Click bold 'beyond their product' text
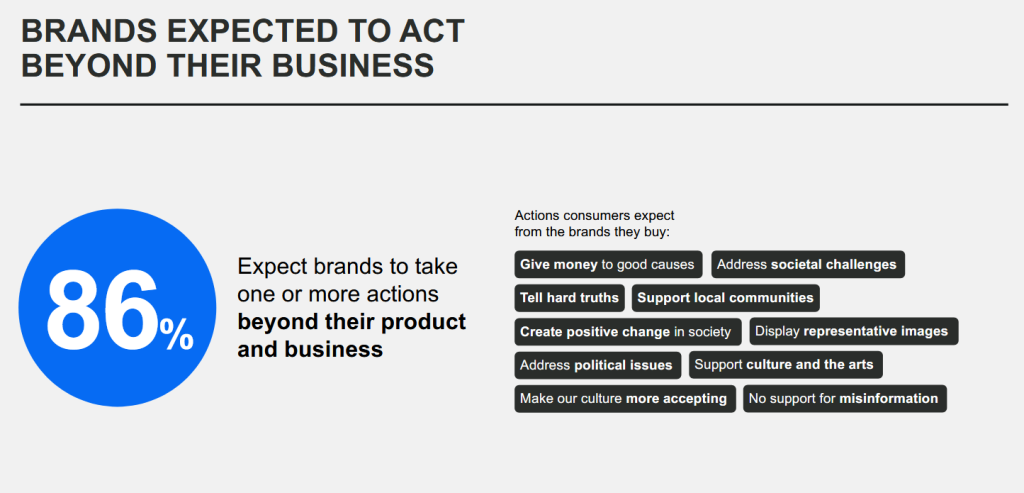1024x493 pixels. [x=352, y=322]
